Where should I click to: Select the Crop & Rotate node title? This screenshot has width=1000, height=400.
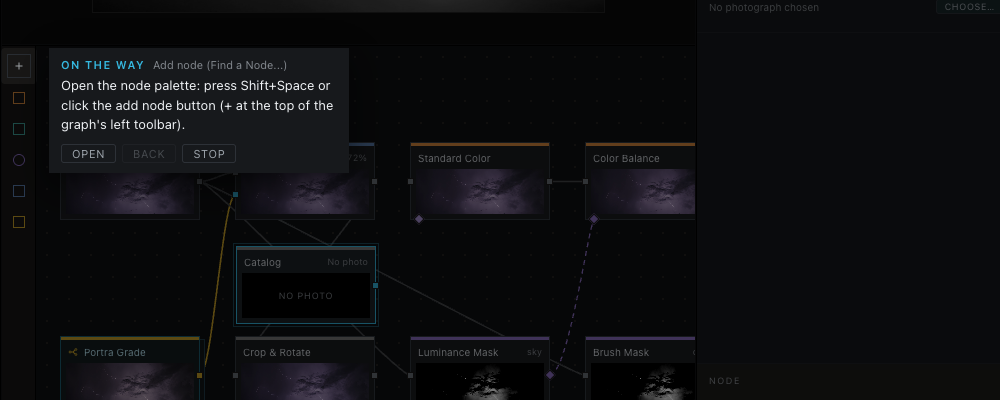pos(277,352)
